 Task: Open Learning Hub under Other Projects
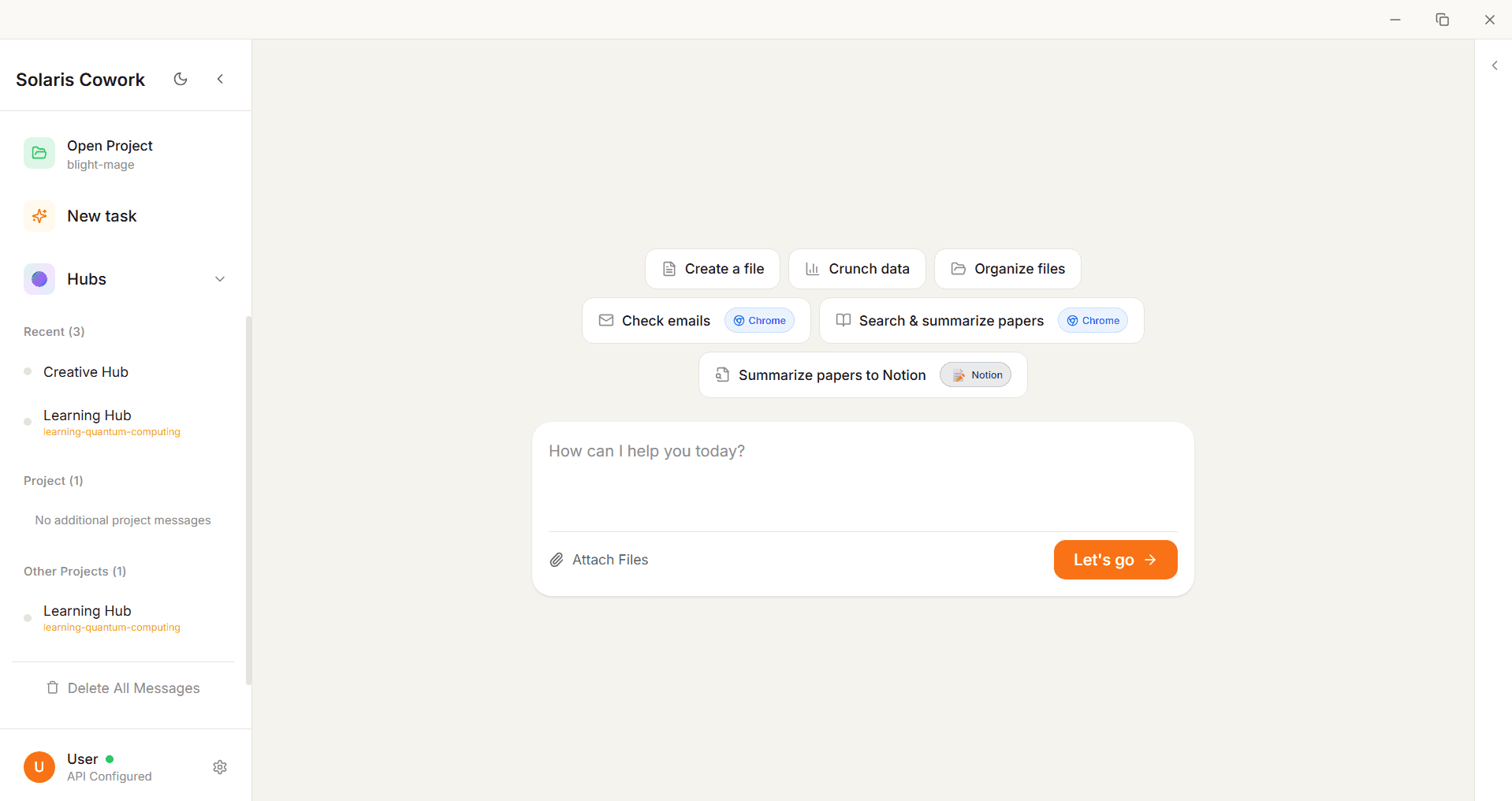point(88,611)
